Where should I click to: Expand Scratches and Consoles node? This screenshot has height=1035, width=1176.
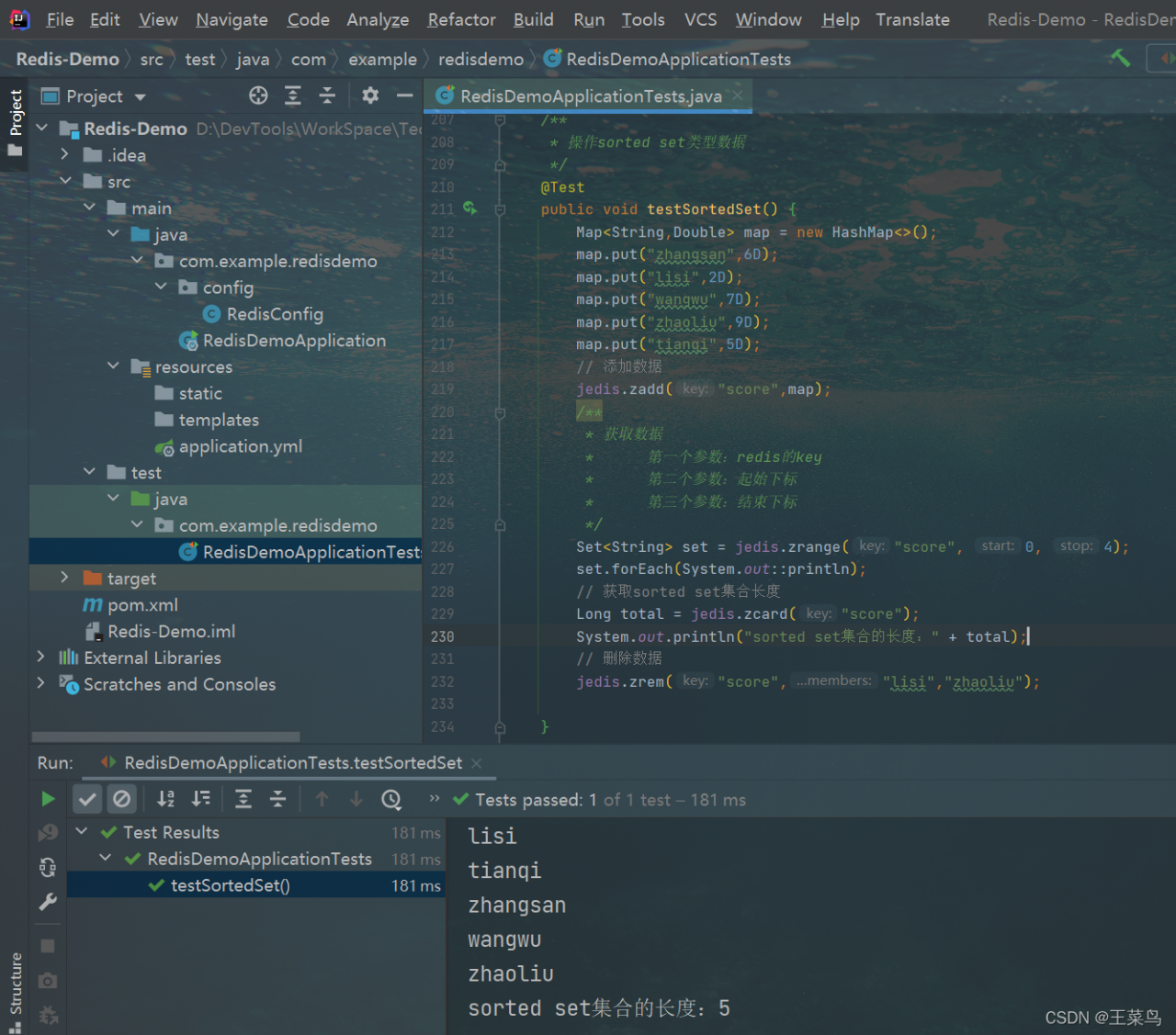tap(40, 683)
